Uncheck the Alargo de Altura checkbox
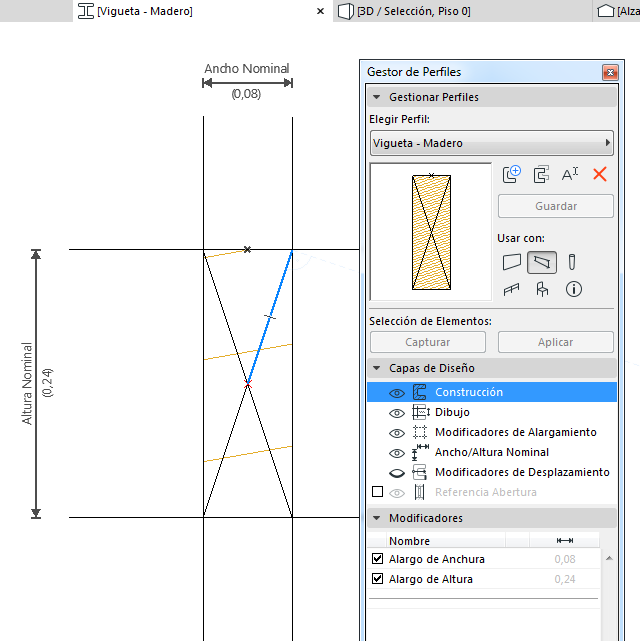 [378, 578]
